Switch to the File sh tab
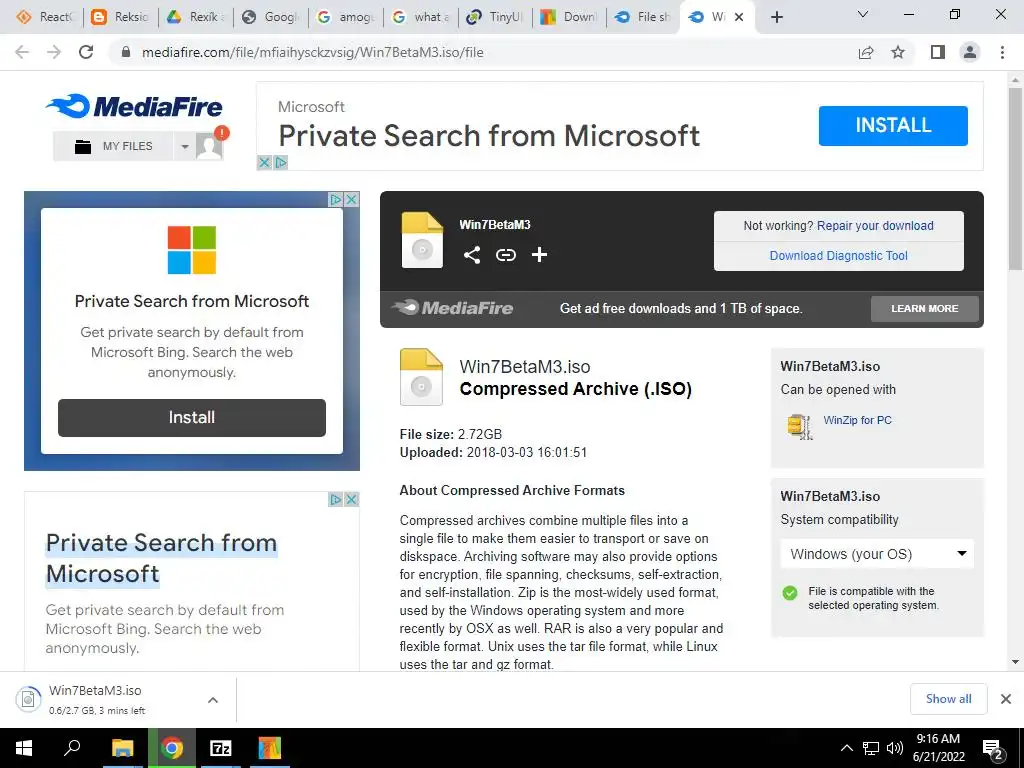The height and width of the screenshot is (768, 1024). (644, 17)
